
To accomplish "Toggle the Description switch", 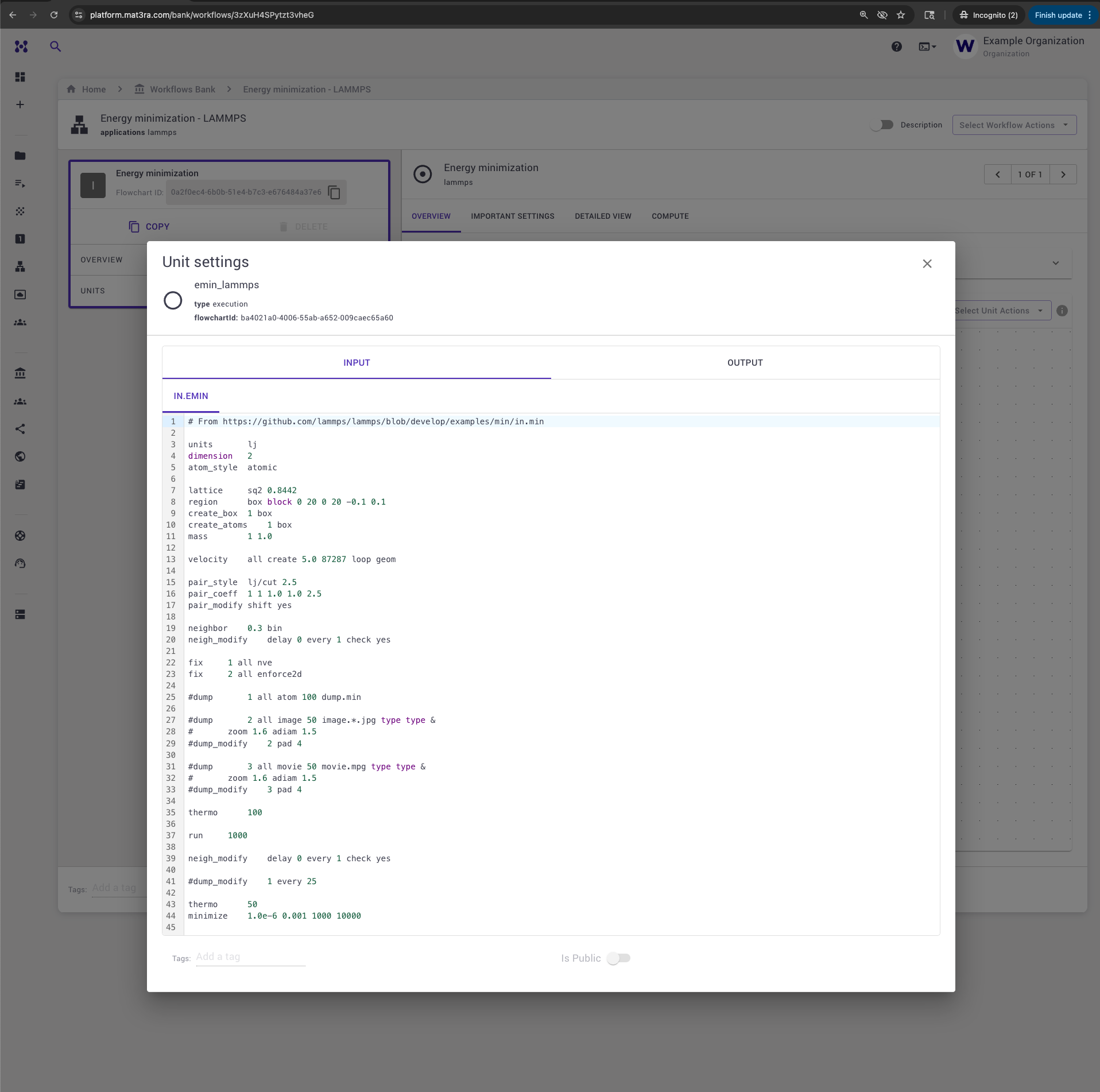I will [882, 125].
